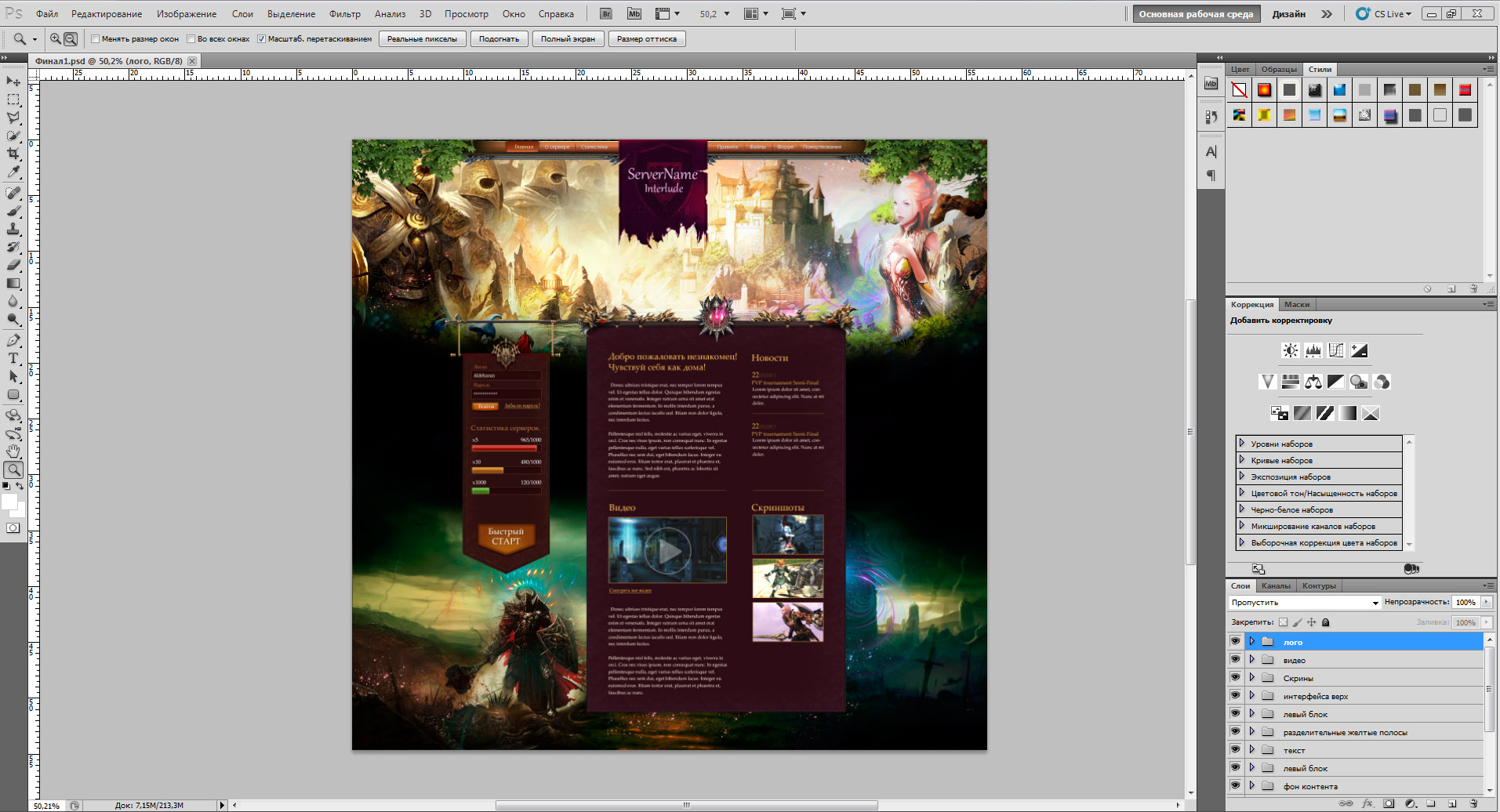Screen dimensions: 1500x812
Task: Hide the 'Скрины' layer group
Action: 1235,677
